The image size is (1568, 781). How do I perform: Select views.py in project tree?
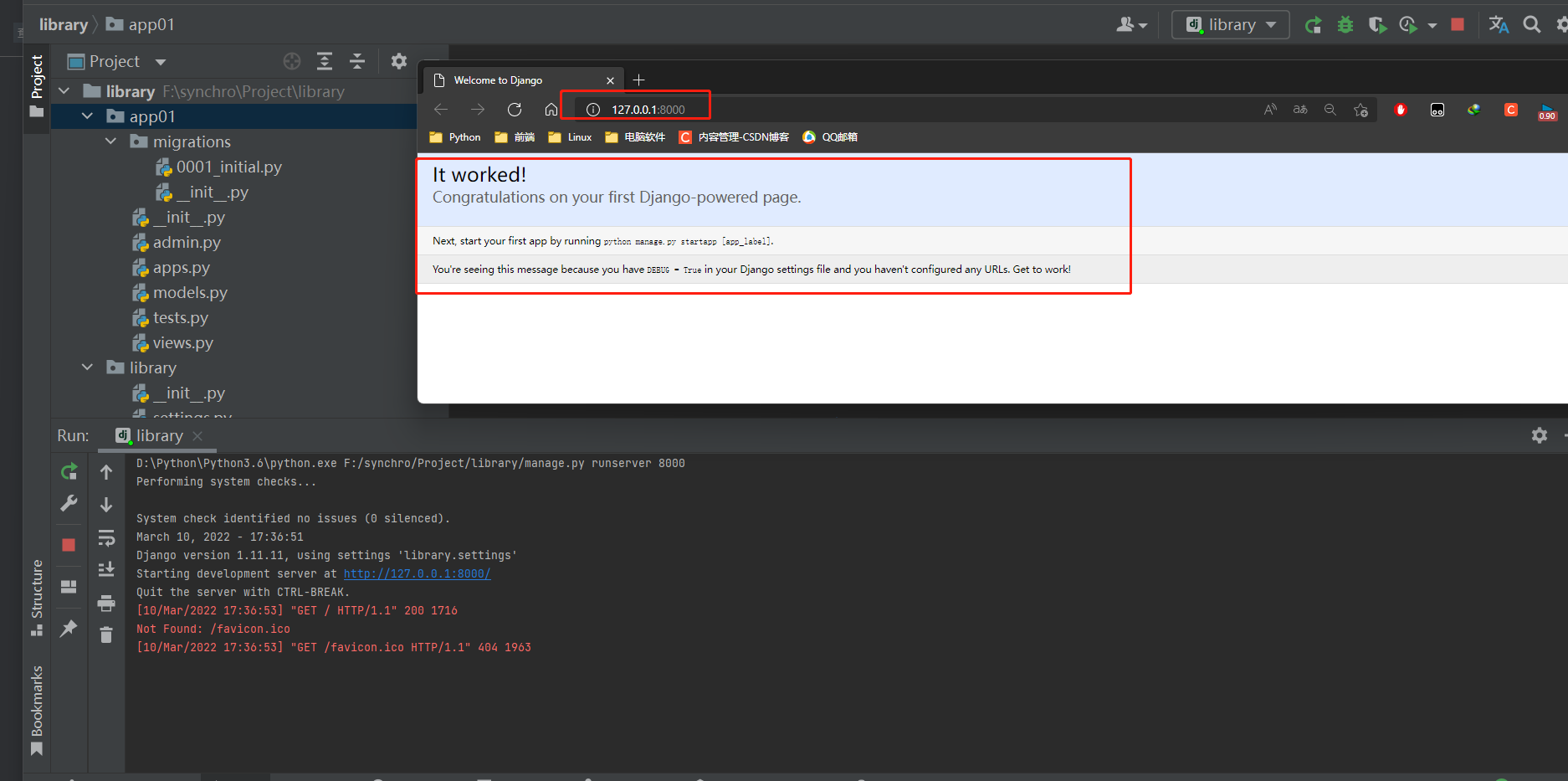click(x=183, y=342)
